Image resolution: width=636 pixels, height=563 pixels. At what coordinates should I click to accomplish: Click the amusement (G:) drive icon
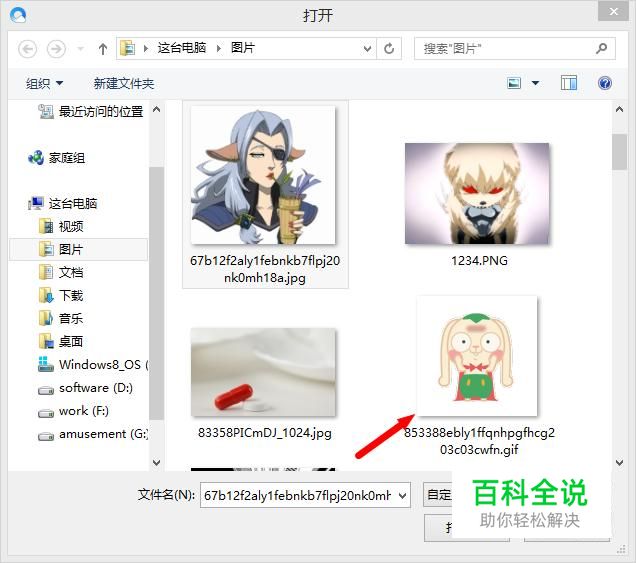click(46, 436)
